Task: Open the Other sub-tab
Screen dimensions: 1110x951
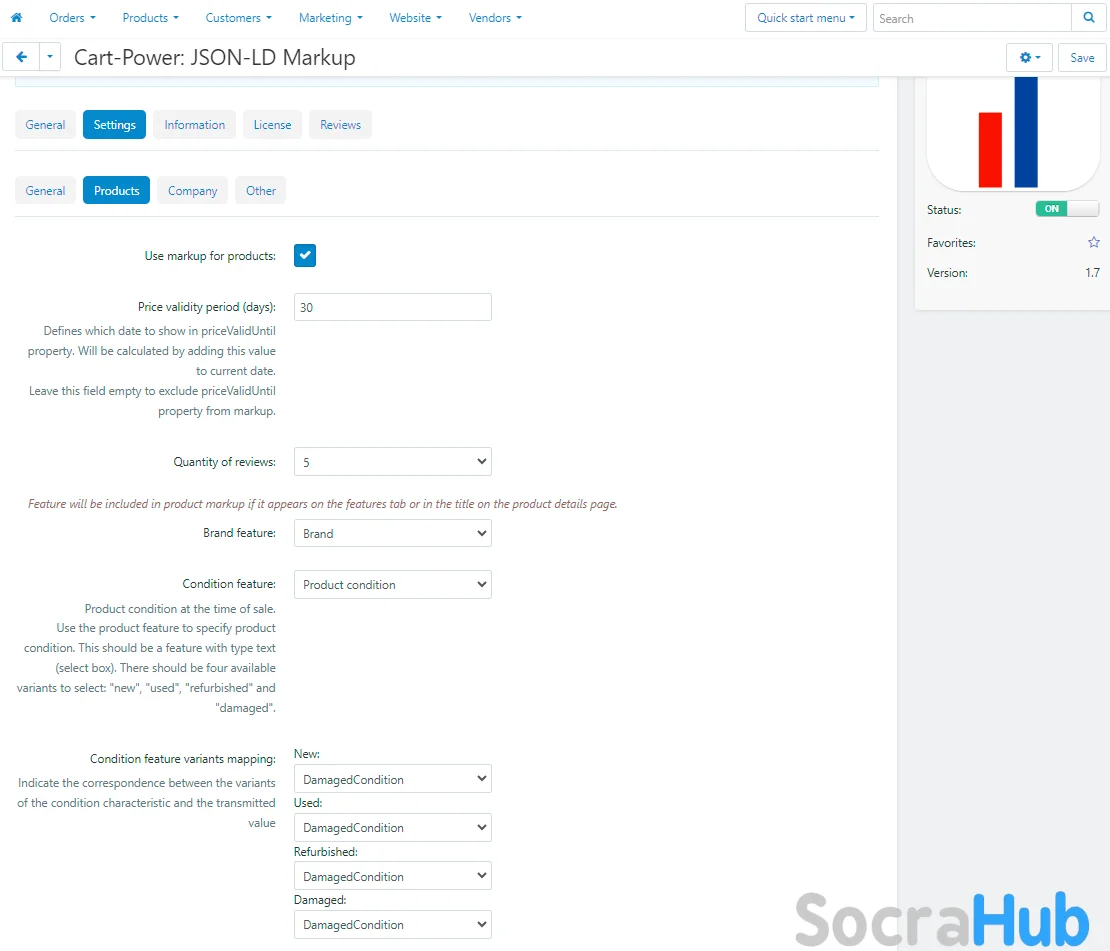Action: (x=261, y=190)
